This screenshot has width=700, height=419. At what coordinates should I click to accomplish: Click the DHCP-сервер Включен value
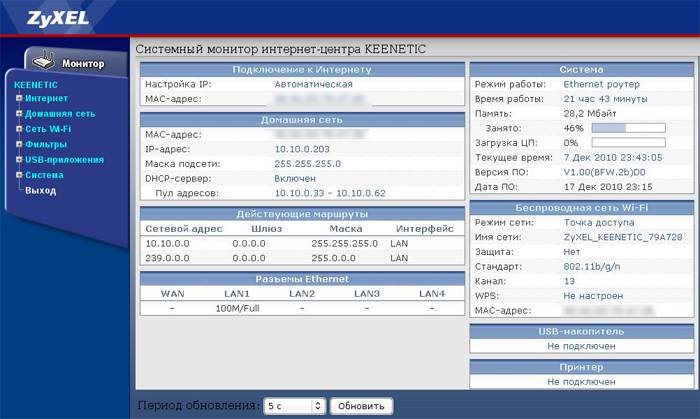(x=295, y=178)
